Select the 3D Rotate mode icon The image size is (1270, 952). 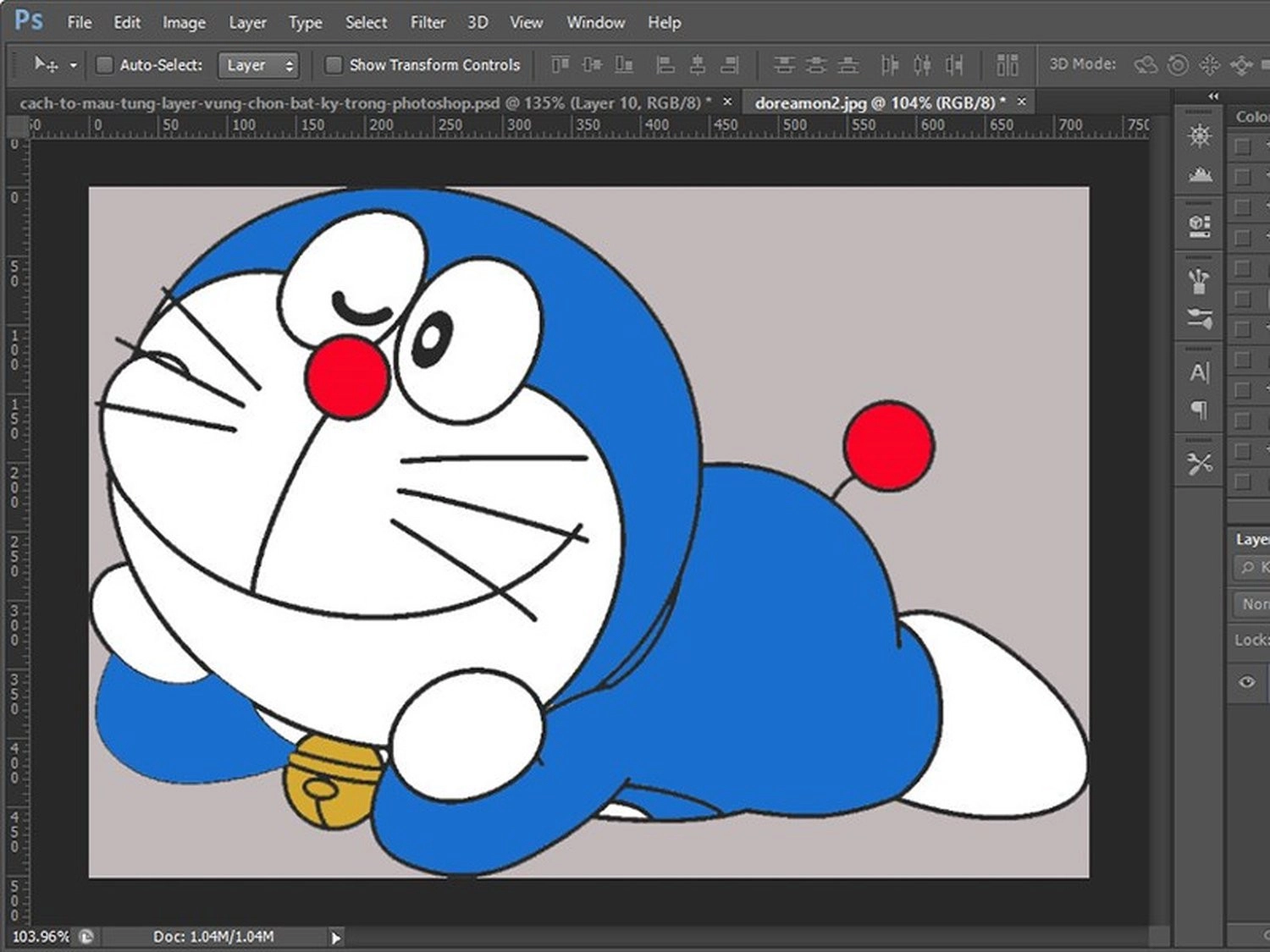[1146, 64]
